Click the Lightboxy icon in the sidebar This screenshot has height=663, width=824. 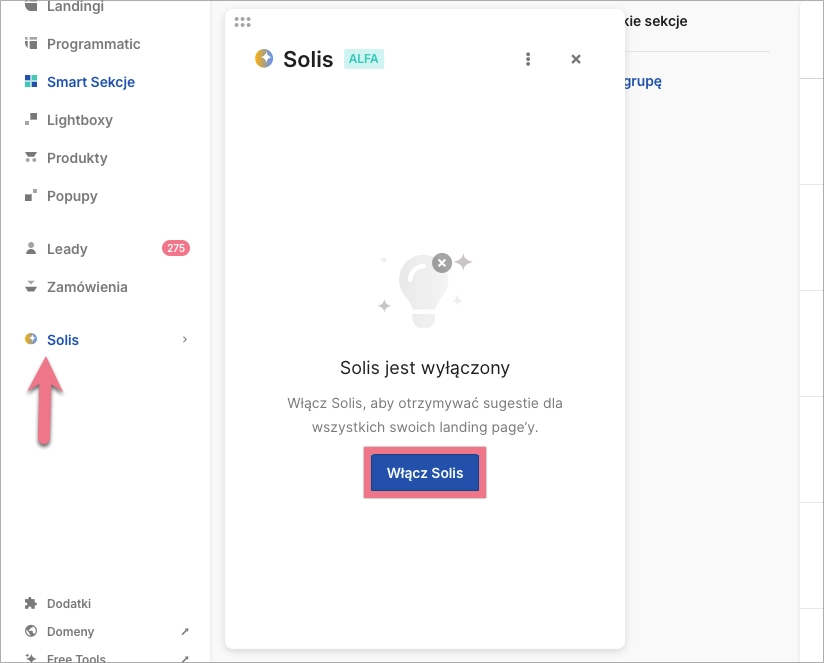[30, 120]
